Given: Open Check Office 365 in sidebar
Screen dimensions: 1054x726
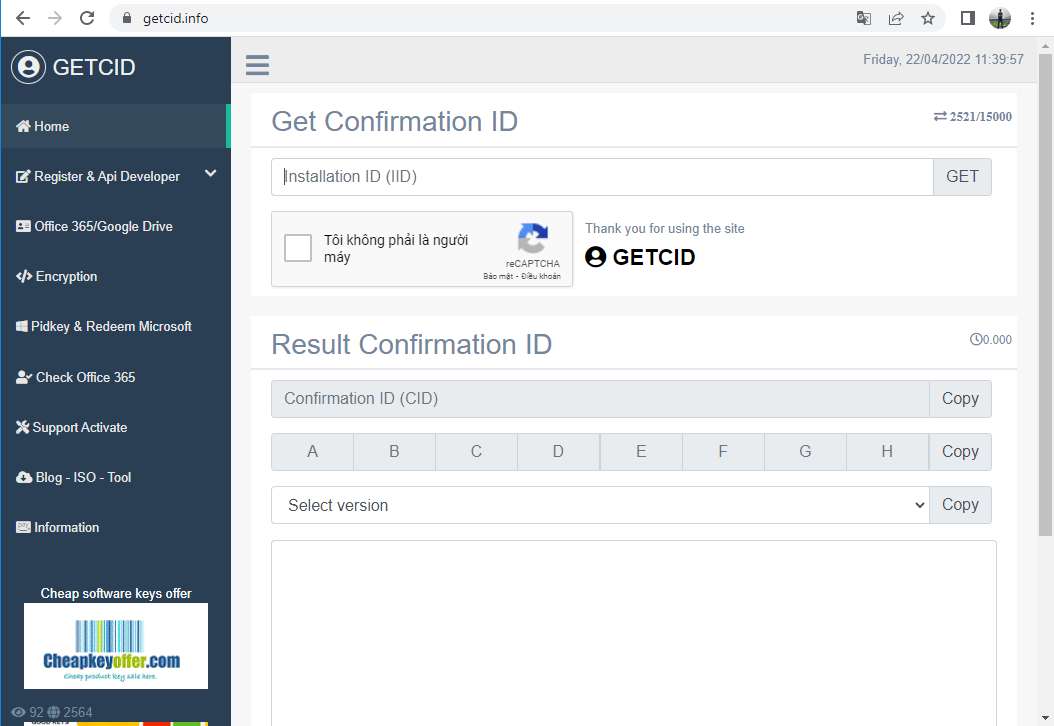Looking at the screenshot, I should pos(75,377).
